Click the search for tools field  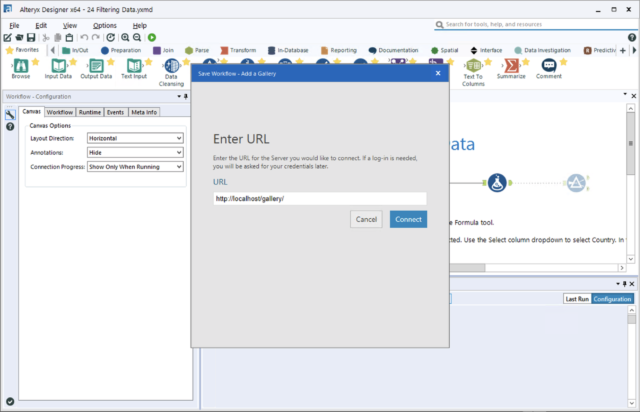(x=536, y=24)
